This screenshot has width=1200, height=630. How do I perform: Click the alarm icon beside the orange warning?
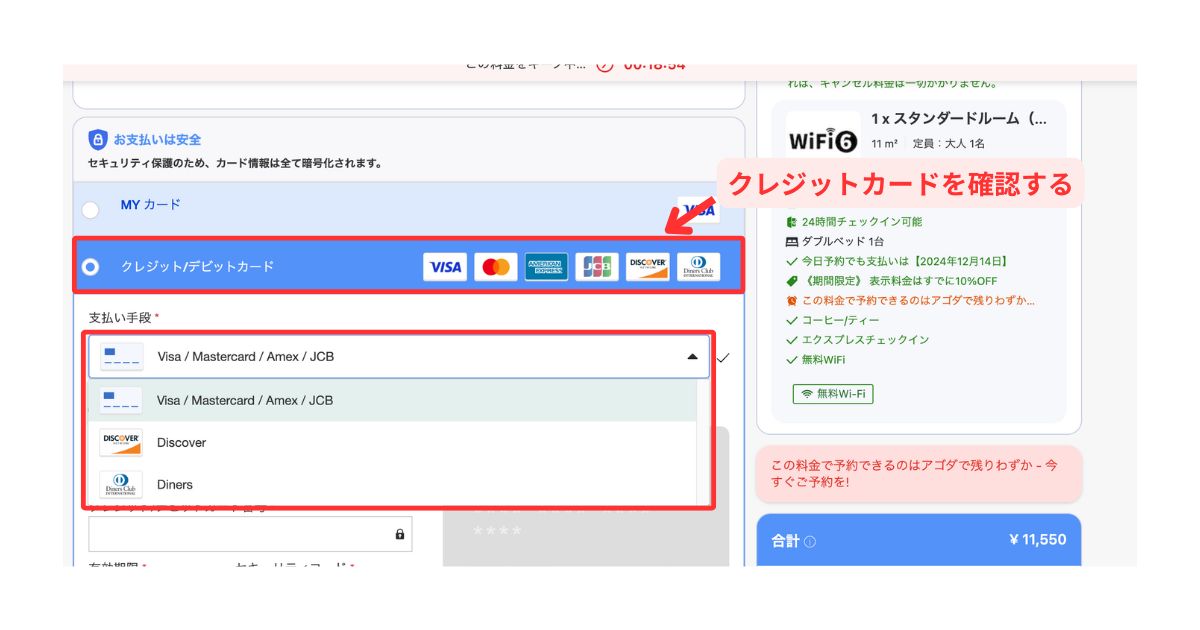[x=792, y=301]
